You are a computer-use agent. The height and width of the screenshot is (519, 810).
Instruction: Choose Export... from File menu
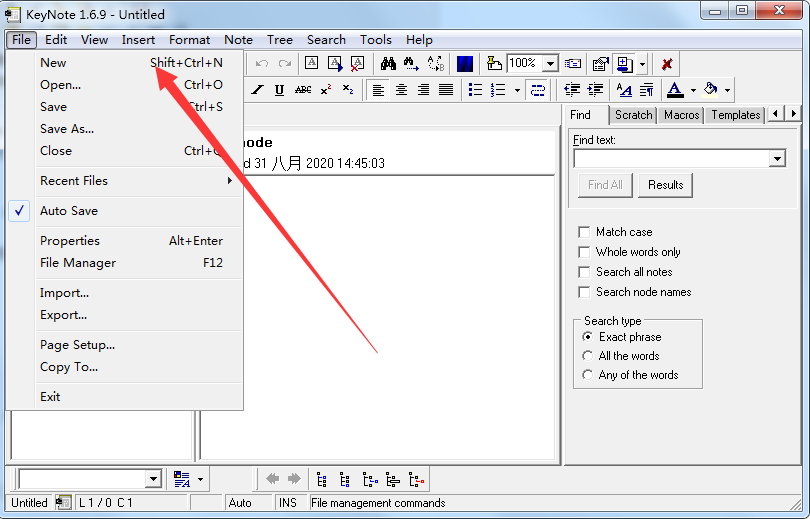click(124, 315)
